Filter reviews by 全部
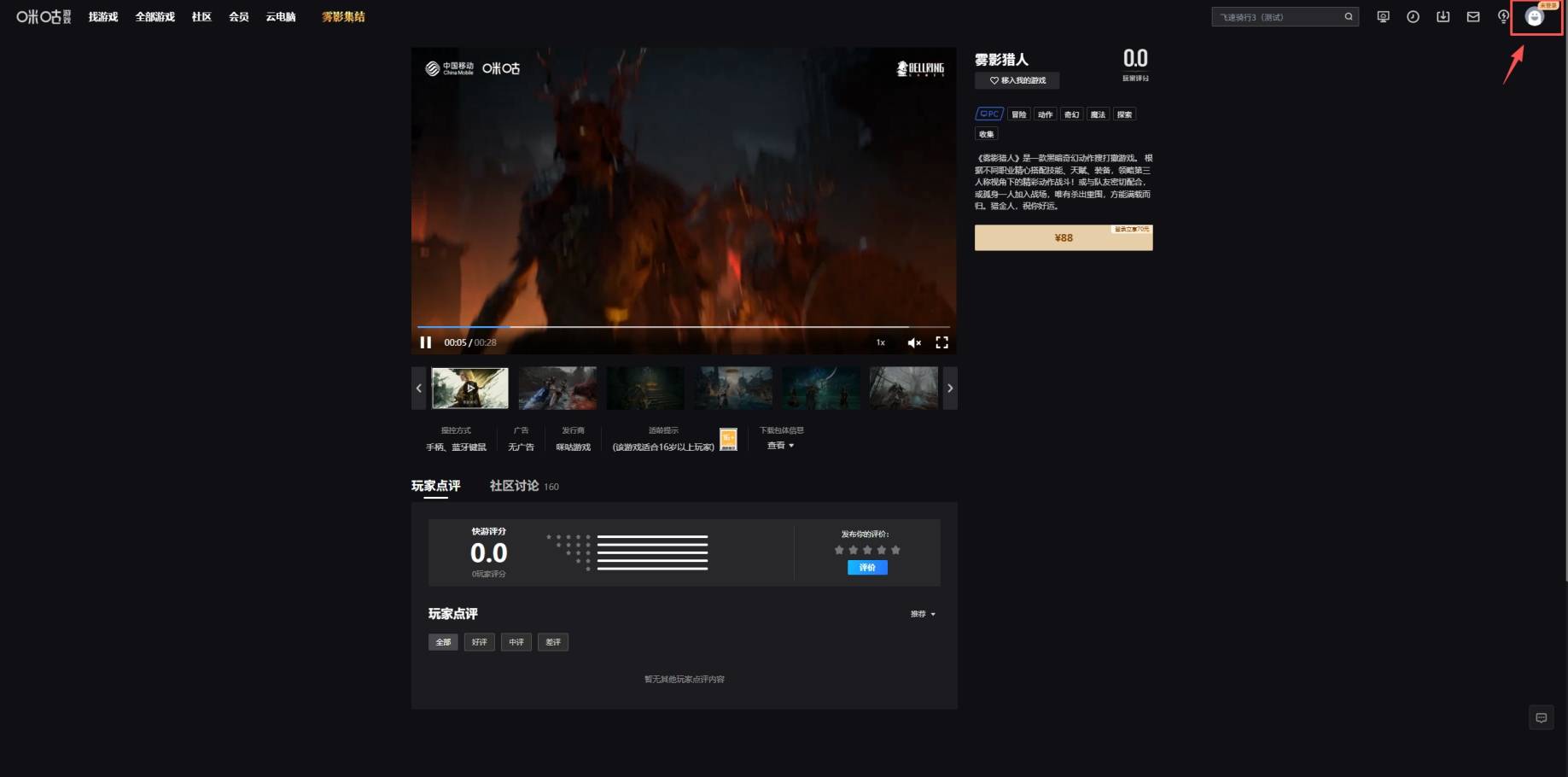 (444, 642)
